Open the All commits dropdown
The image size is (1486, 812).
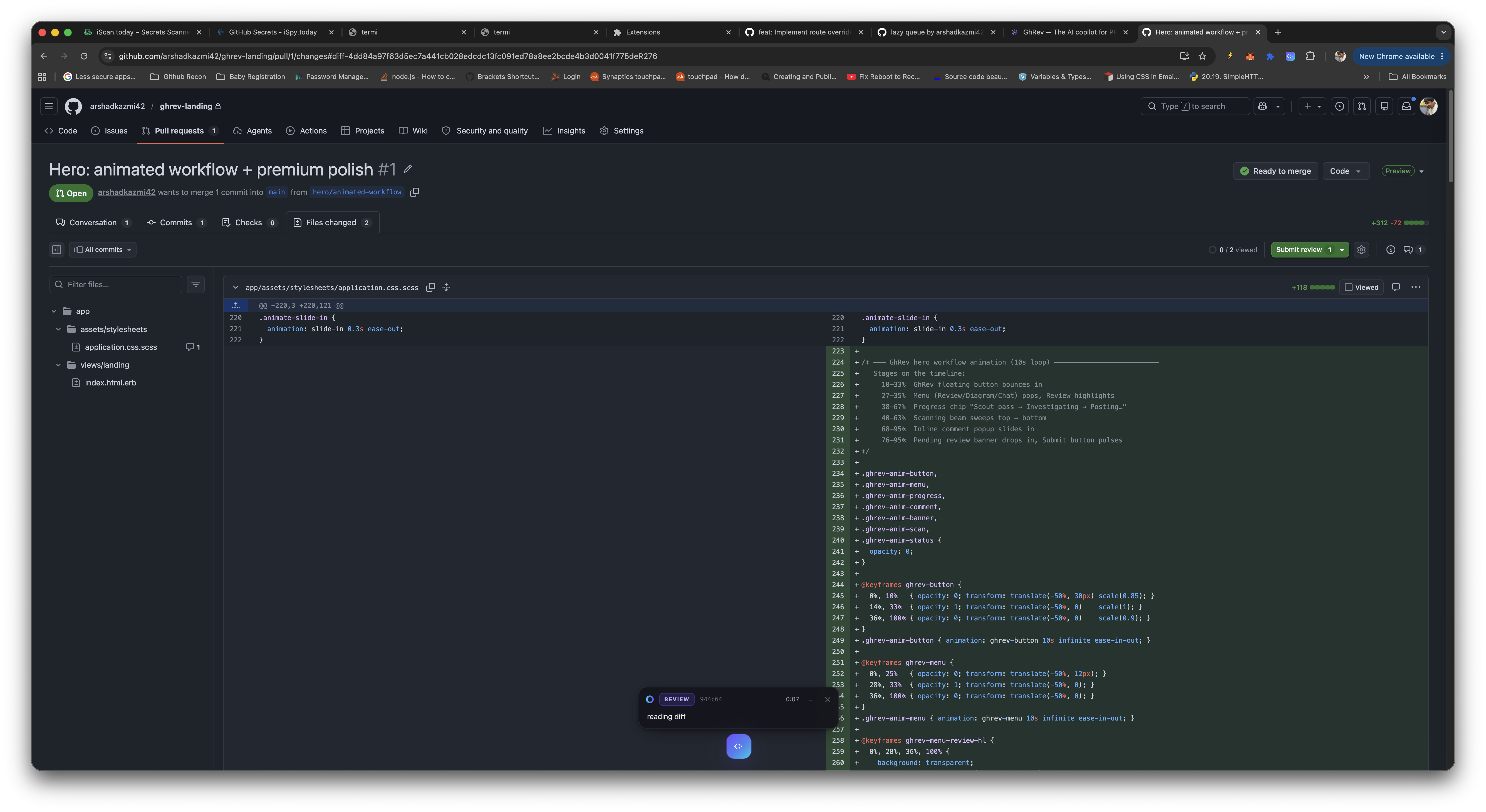click(x=103, y=250)
